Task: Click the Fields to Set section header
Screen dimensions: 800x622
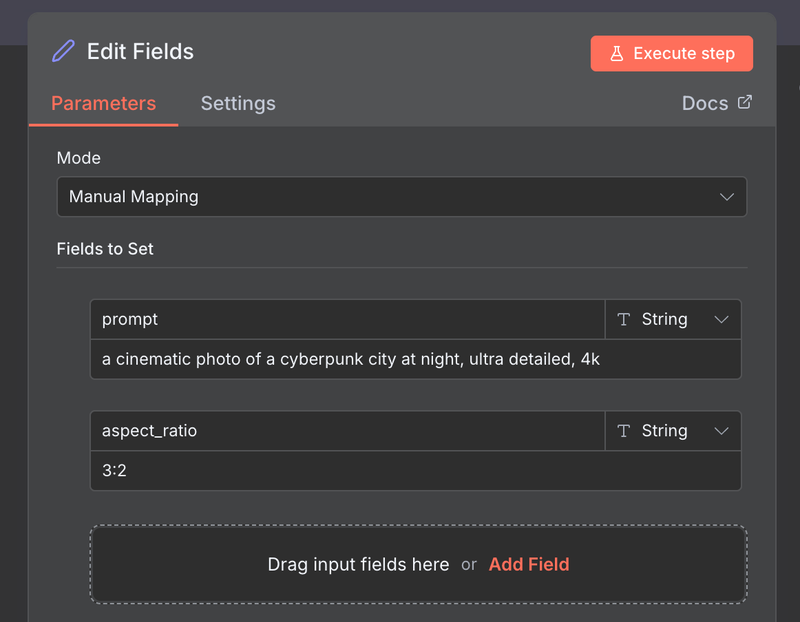Action: (x=105, y=249)
